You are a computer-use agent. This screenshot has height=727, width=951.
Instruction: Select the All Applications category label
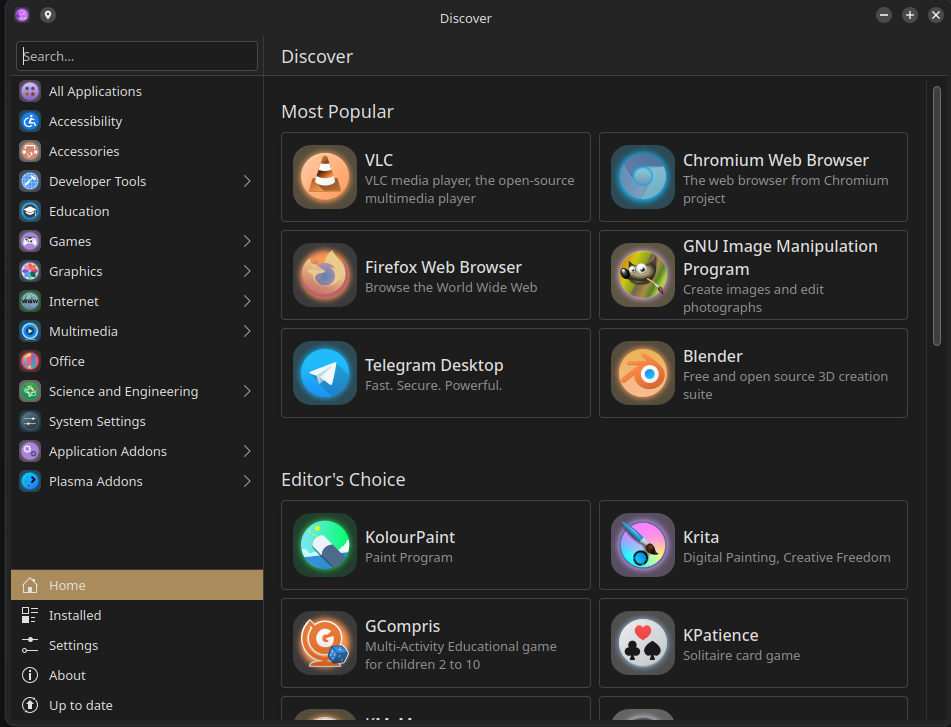[95, 92]
